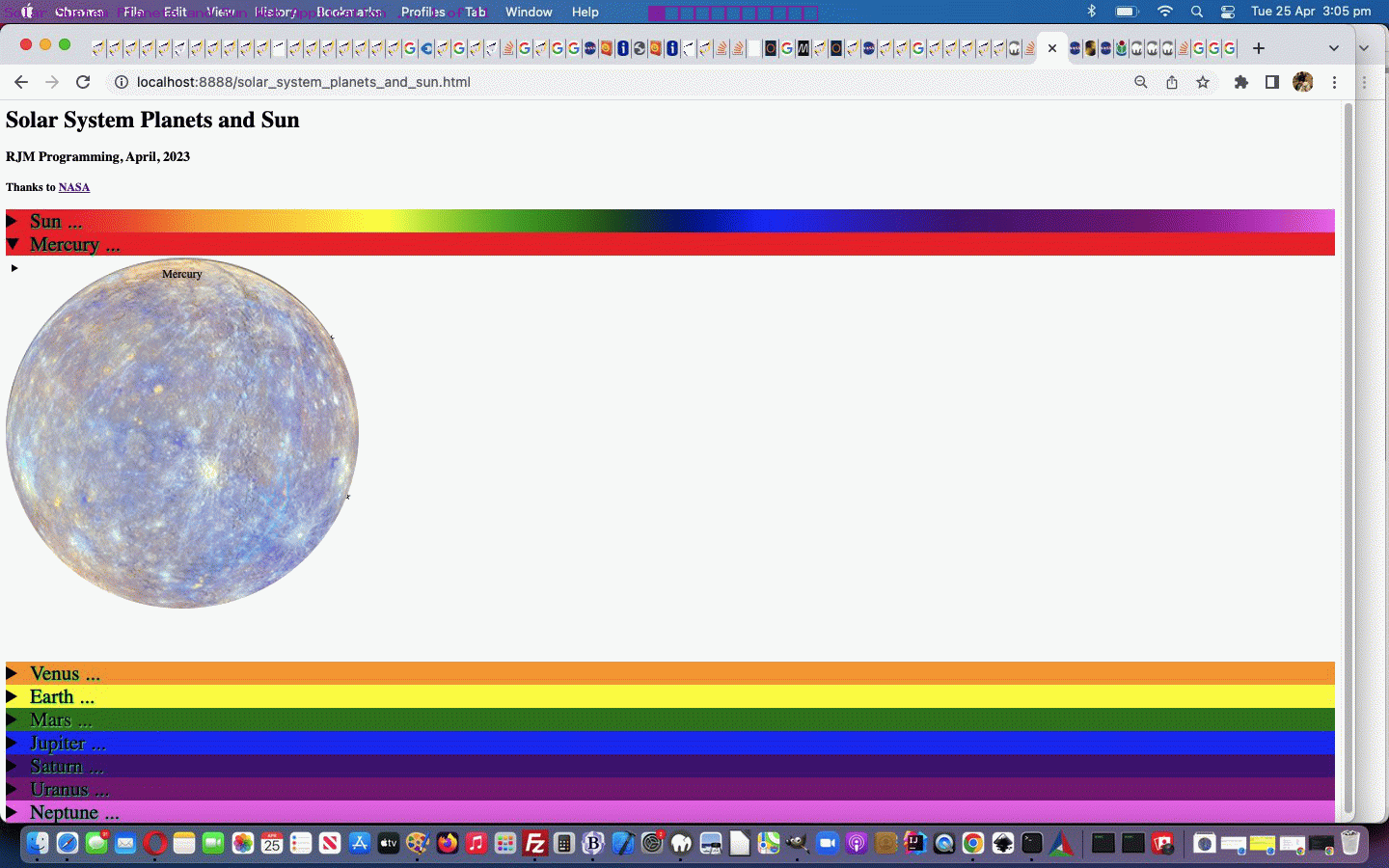This screenshot has height=868, width=1389.
Task: Open the Help menu
Action: [585, 12]
